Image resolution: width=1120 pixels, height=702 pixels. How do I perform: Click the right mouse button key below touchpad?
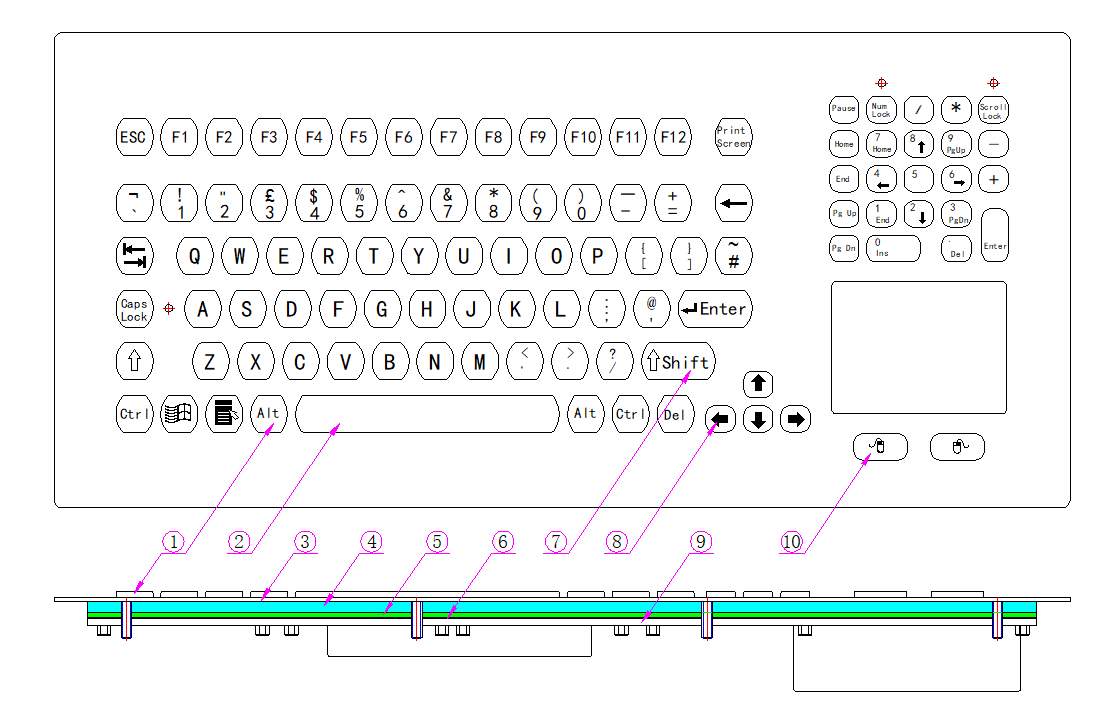[957, 447]
